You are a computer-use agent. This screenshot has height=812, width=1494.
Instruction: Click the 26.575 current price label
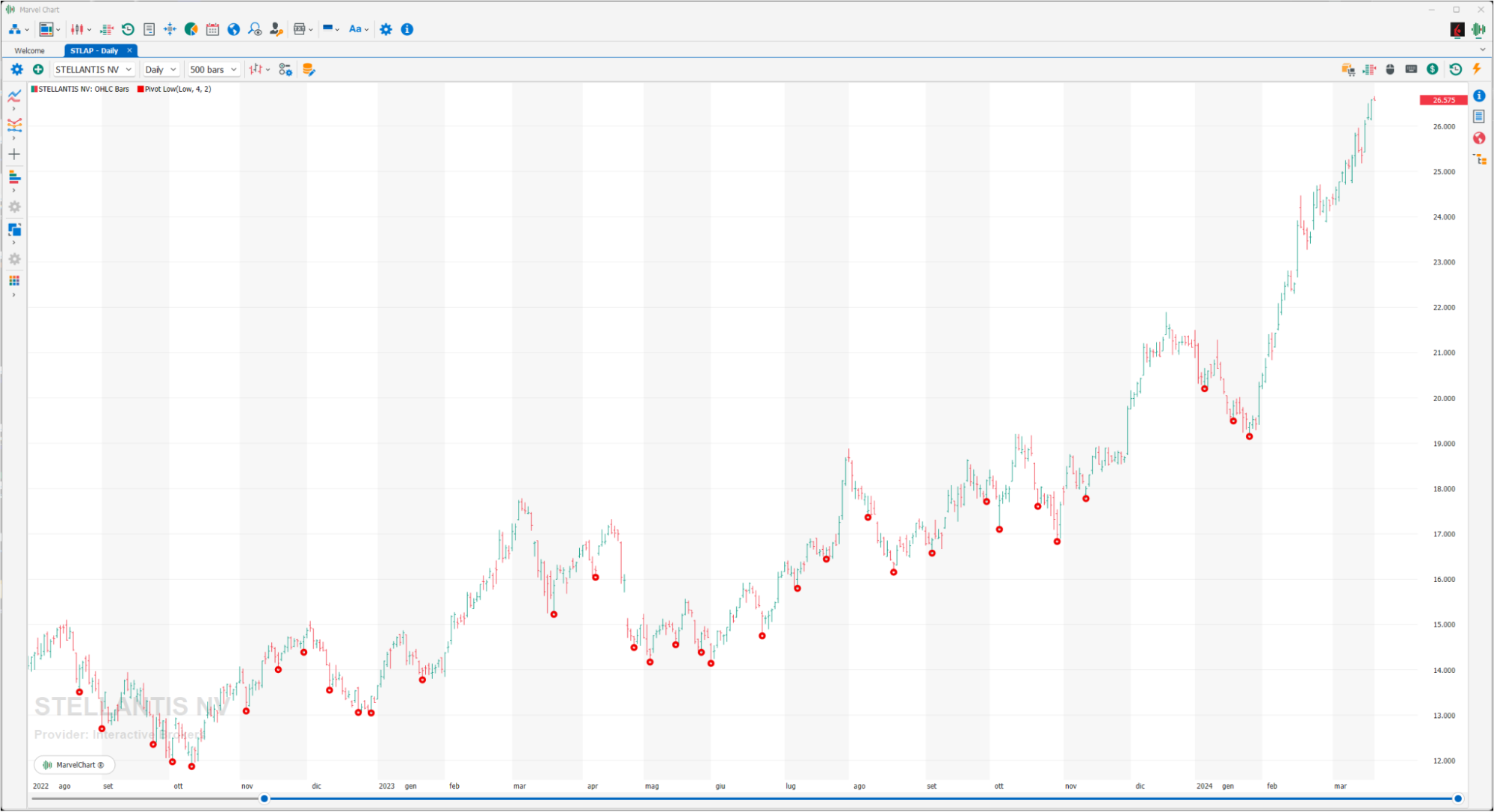(x=1443, y=100)
